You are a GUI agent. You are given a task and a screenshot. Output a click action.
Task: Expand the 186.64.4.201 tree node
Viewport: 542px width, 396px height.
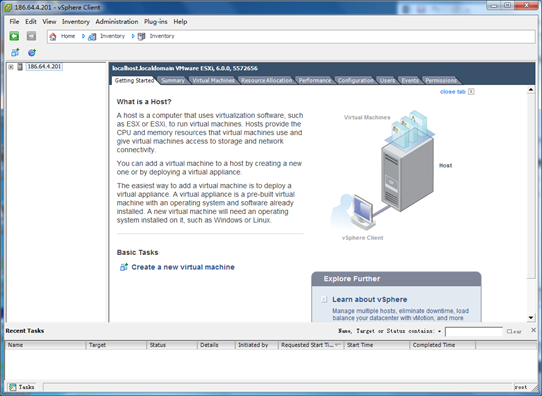pyautogui.click(x=11, y=67)
